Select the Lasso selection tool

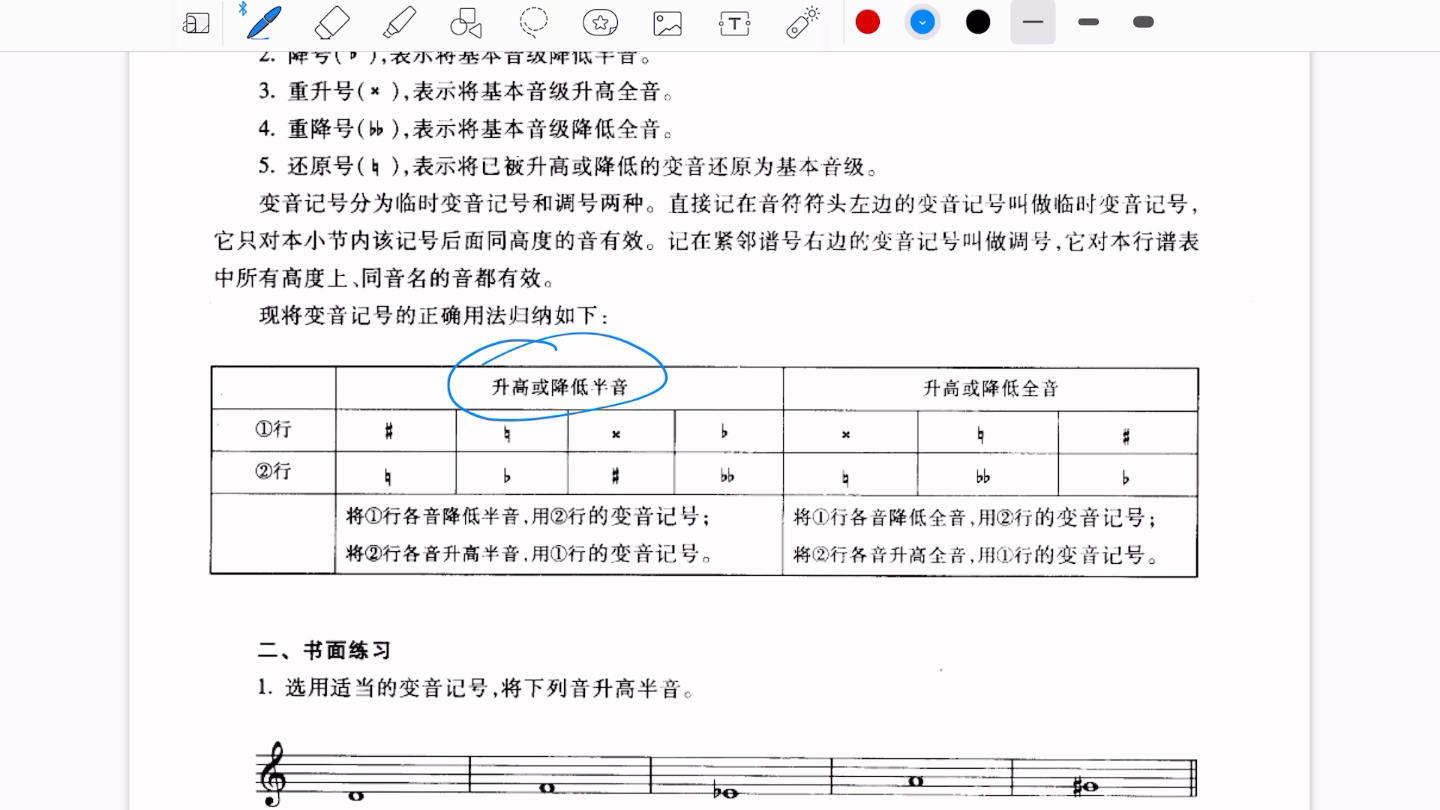pyautogui.click(x=534, y=22)
